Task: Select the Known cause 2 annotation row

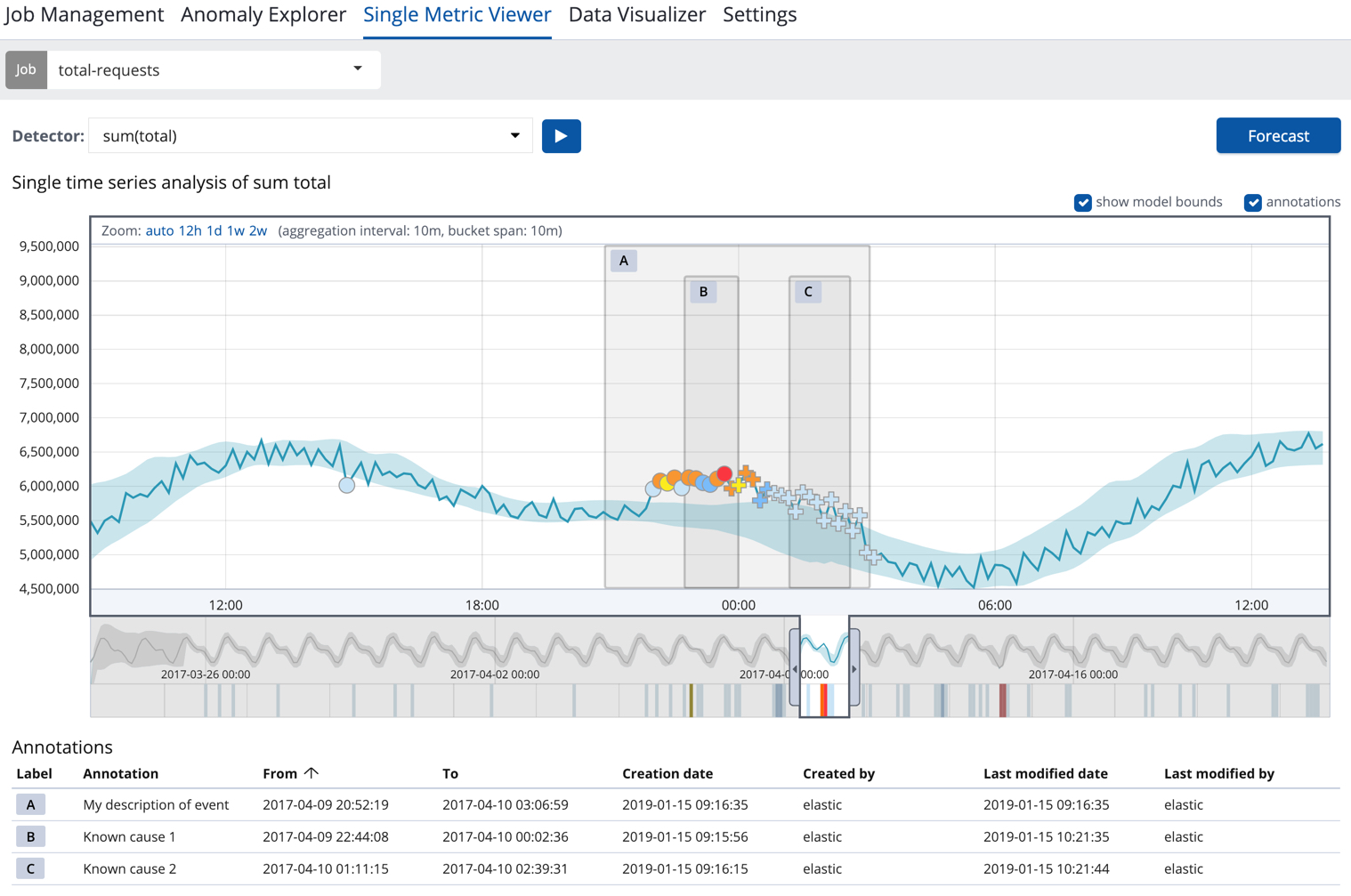Action: click(x=129, y=868)
